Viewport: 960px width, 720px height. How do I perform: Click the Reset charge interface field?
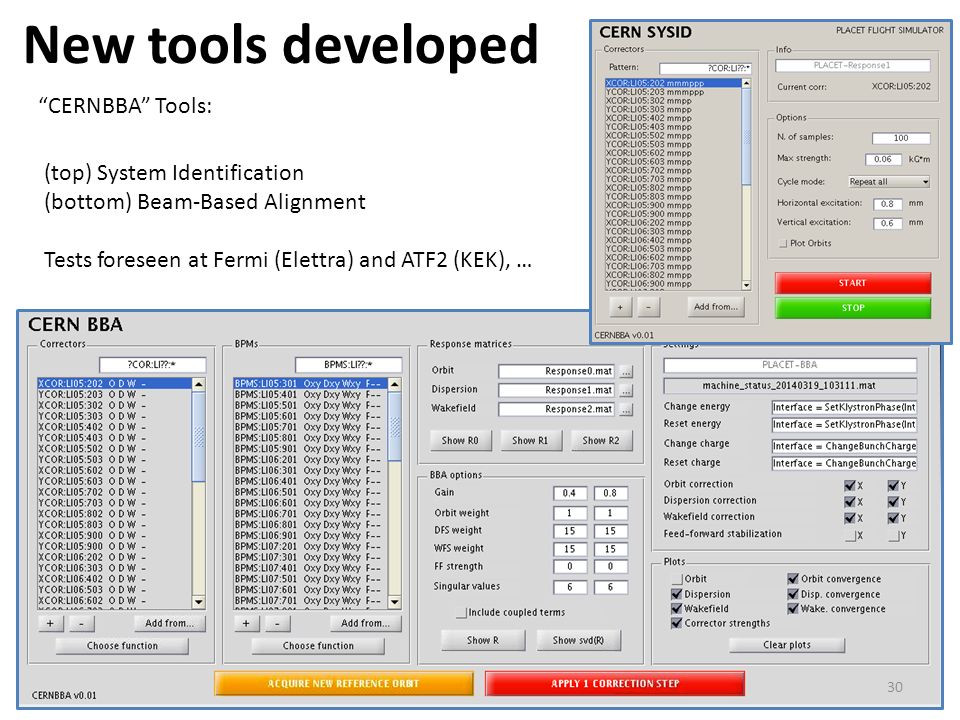(x=844, y=463)
